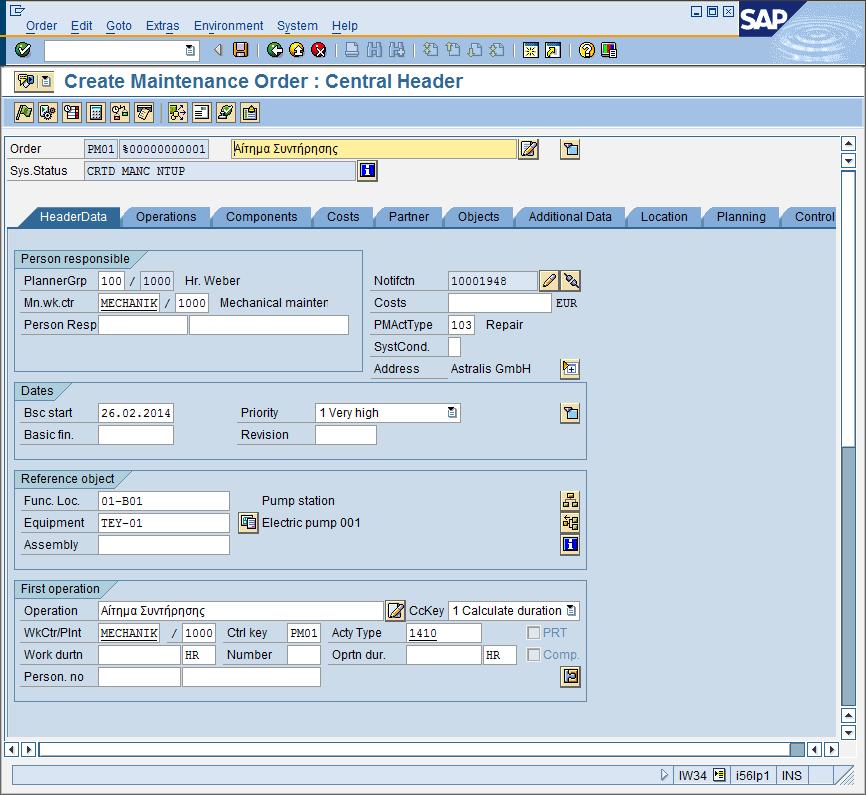Expand the status bar triangle beside IW34
Screen dimensions: 866x795
[664, 775]
